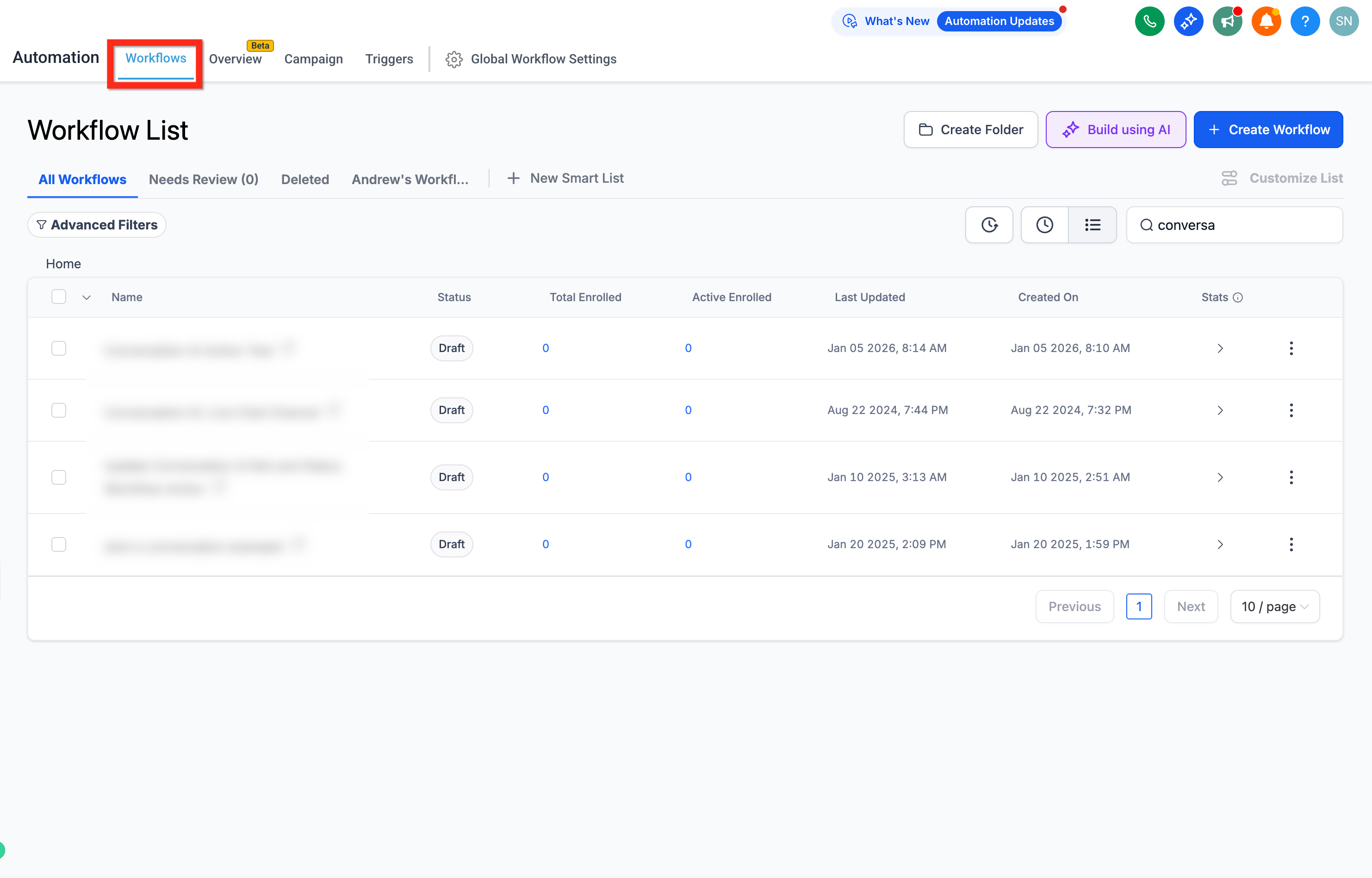The width and height of the screenshot is (1372, 878).
Task: Click the Home breadcrumb
Action: (x=63, y=263)
